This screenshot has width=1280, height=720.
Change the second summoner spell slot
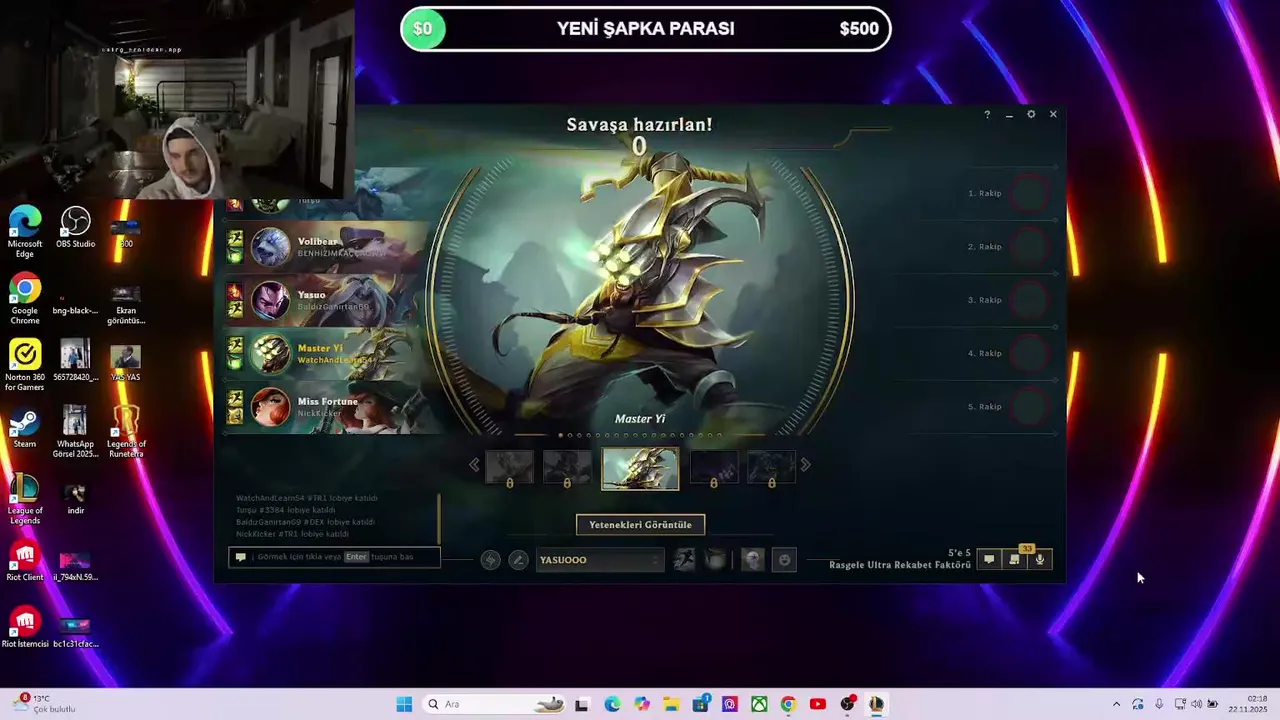715,560
